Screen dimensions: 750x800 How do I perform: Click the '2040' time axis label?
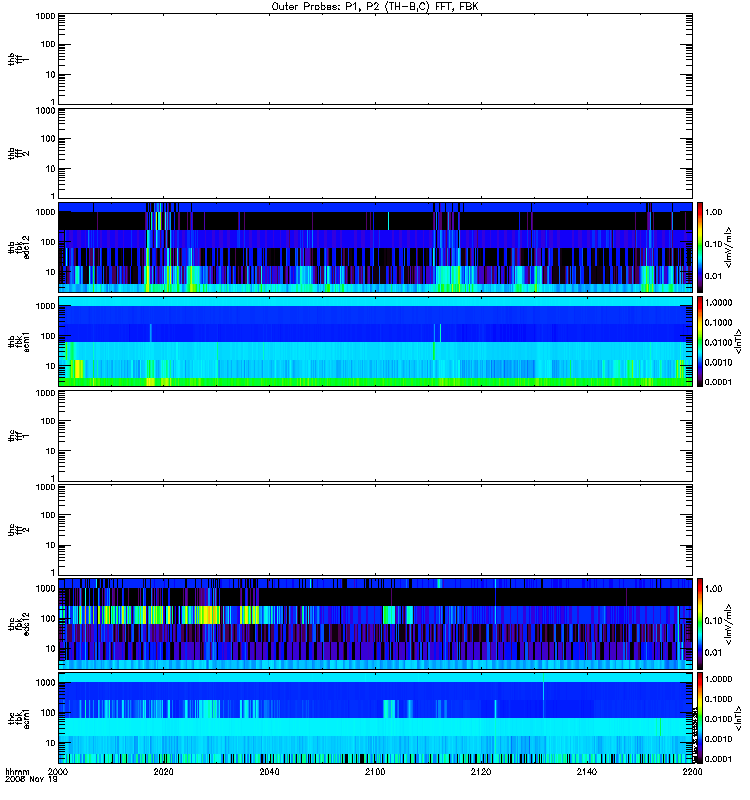click(x=269, y=771)
